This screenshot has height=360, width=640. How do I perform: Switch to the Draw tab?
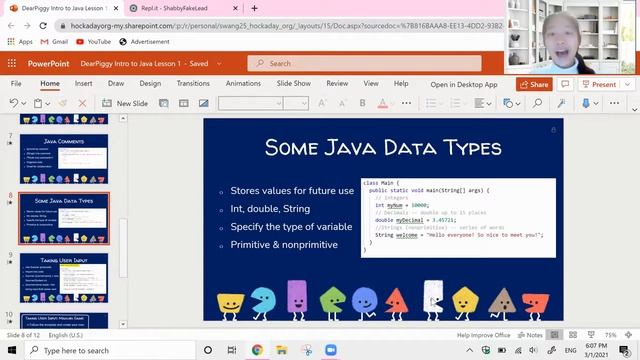pos(116,83)
